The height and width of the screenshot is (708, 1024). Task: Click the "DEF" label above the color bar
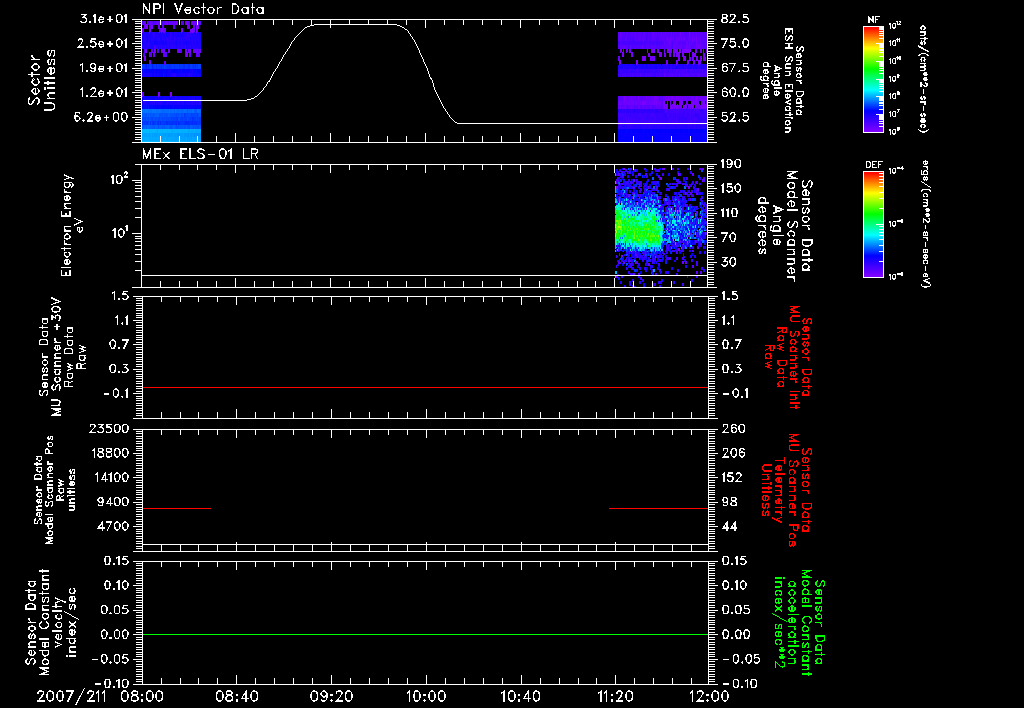(873, 165)
